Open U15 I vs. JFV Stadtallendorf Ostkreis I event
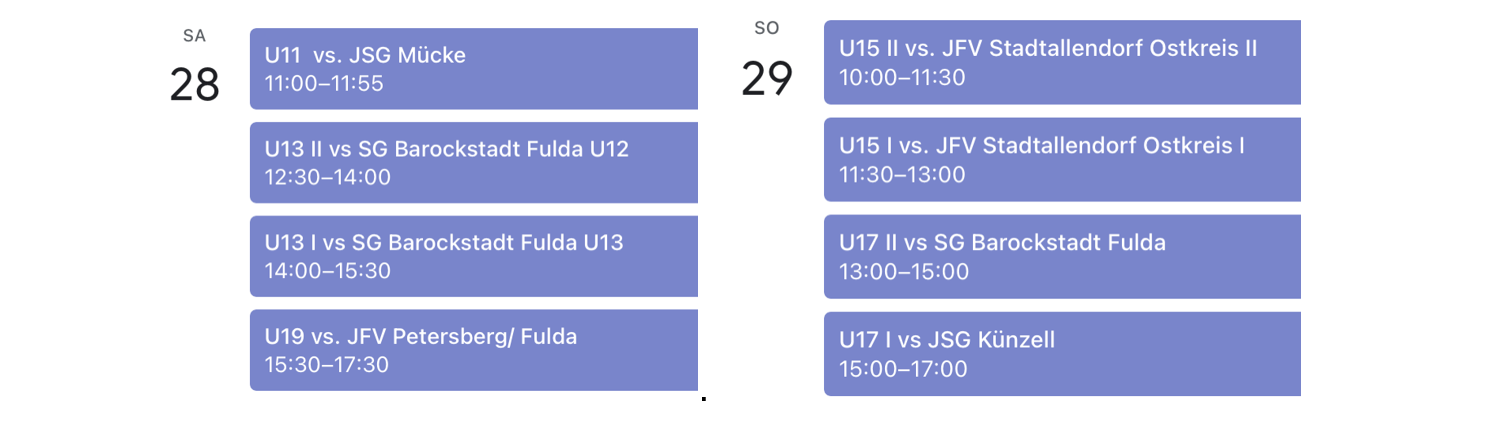The image size is (1507, 430). [x=1062, y=160]
